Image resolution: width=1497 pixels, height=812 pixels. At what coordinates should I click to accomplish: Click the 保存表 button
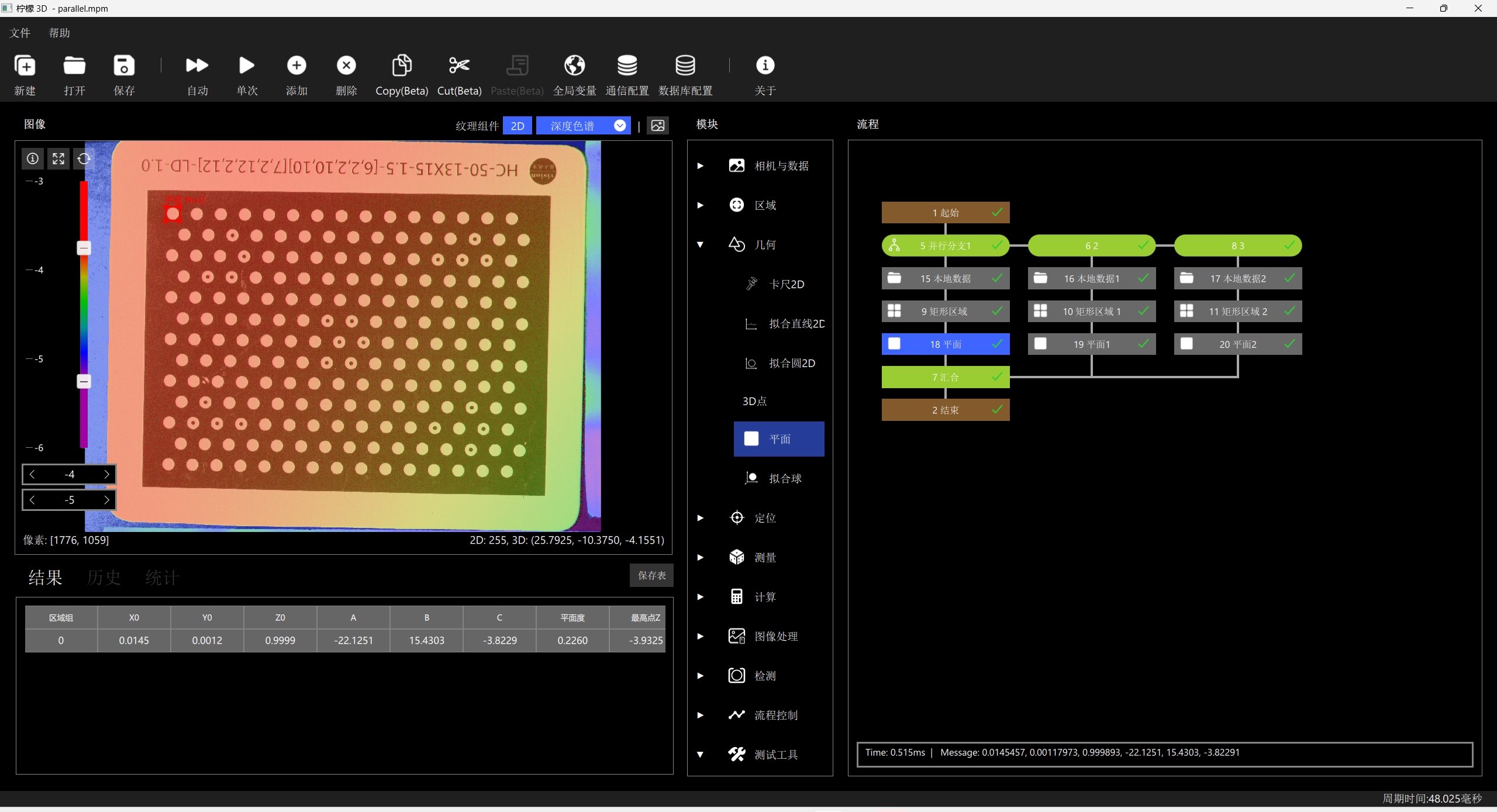[651, 575]
